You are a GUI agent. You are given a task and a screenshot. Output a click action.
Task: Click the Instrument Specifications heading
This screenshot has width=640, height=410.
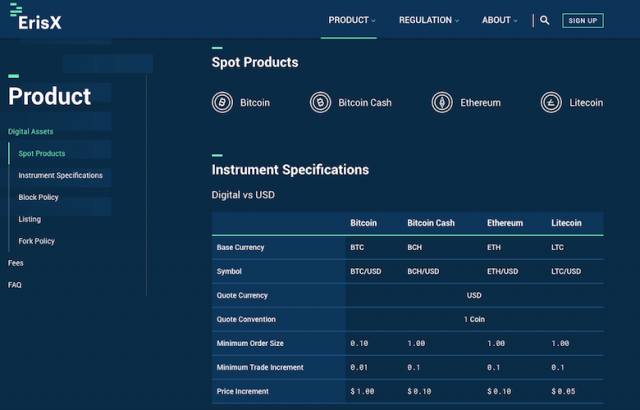pos(290,170)
